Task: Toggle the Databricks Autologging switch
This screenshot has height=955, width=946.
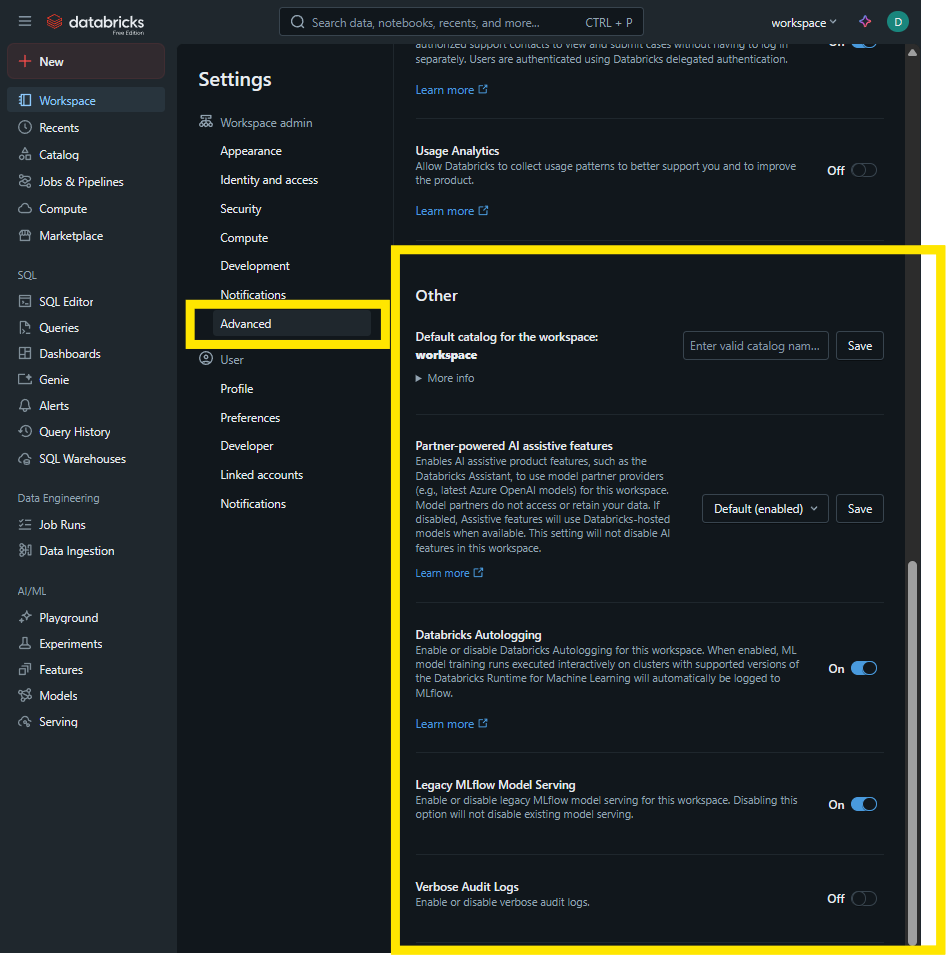Action: pos(864,668)
